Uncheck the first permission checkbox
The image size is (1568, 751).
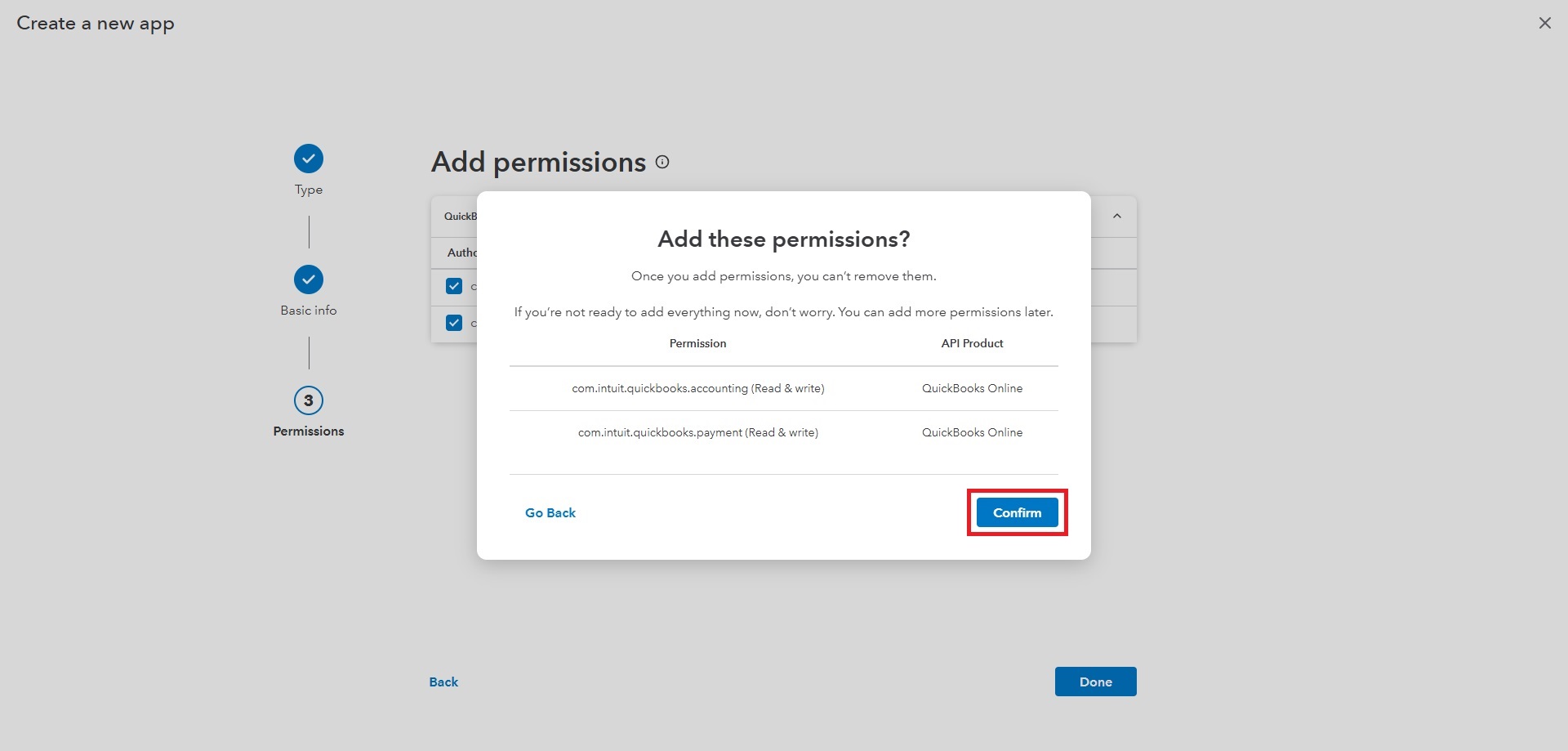pyautogui.click(x=454, y=286)
